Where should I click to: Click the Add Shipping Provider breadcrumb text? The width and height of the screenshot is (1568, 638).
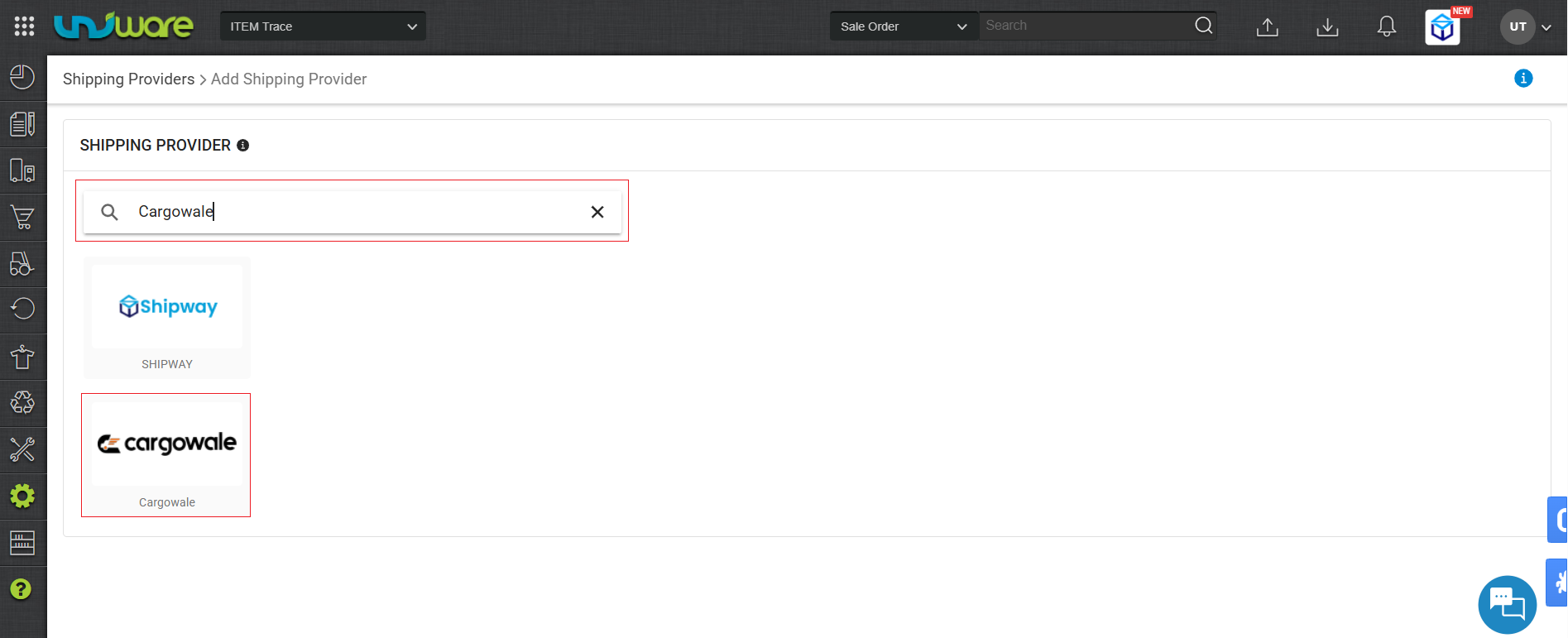pos(289,79)
